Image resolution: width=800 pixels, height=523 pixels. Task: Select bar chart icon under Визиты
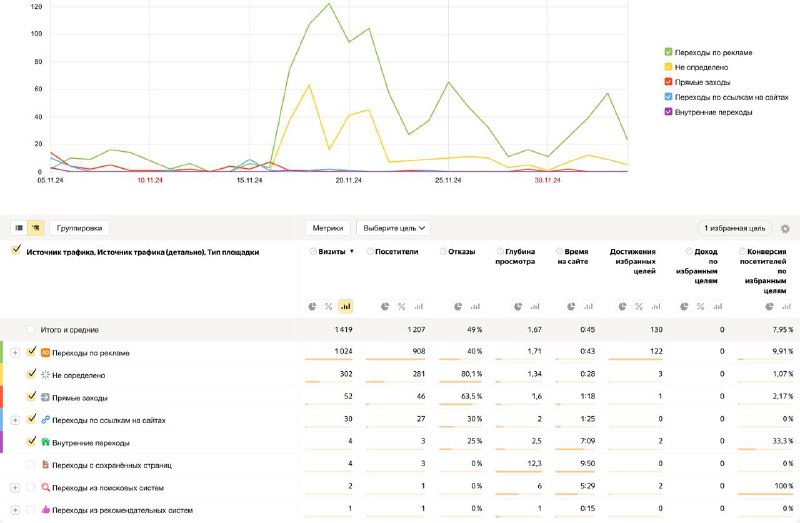coord(346,306)
